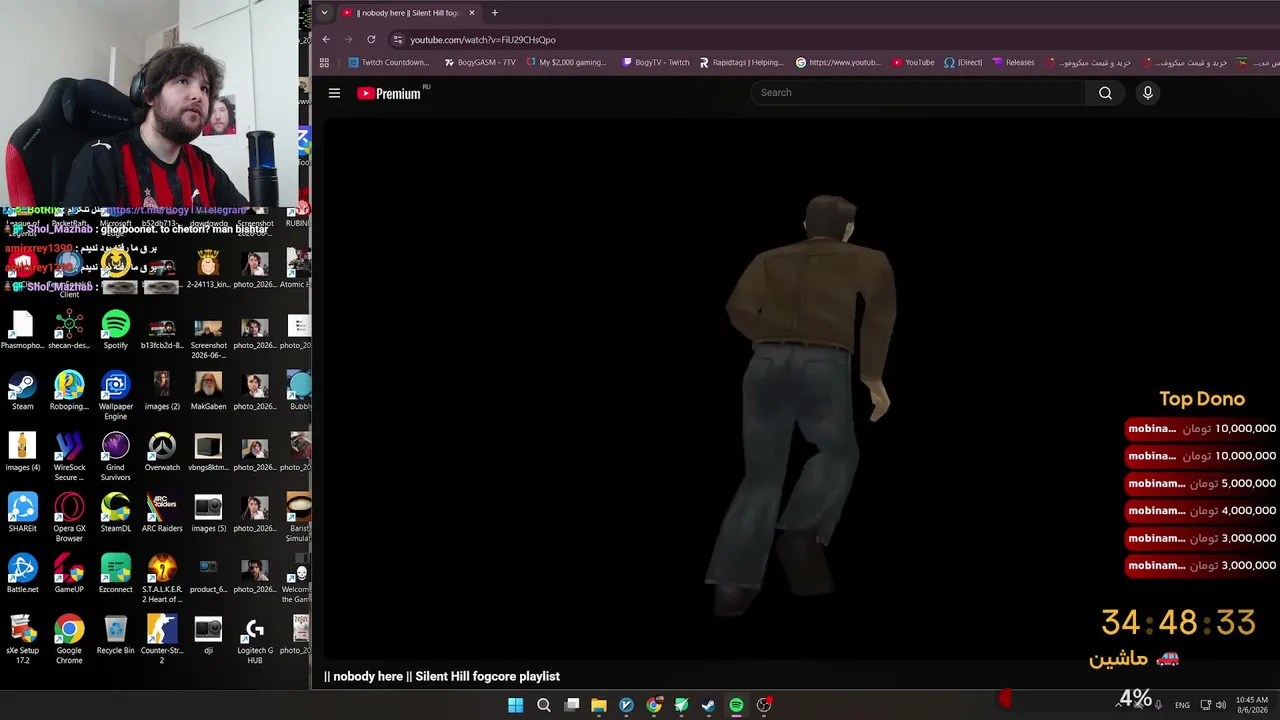Select the dji image file

click(x=208, y=636)
